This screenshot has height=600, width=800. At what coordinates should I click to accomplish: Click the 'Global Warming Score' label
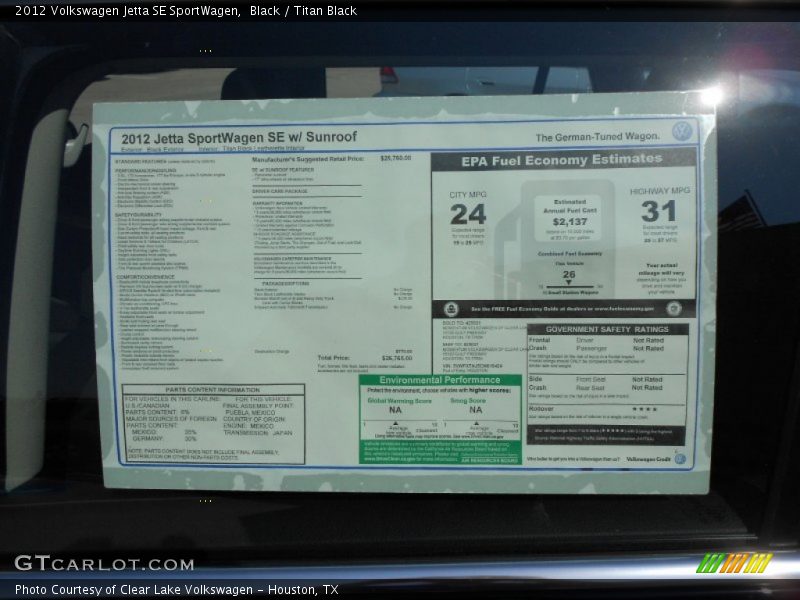pos(399,401)
